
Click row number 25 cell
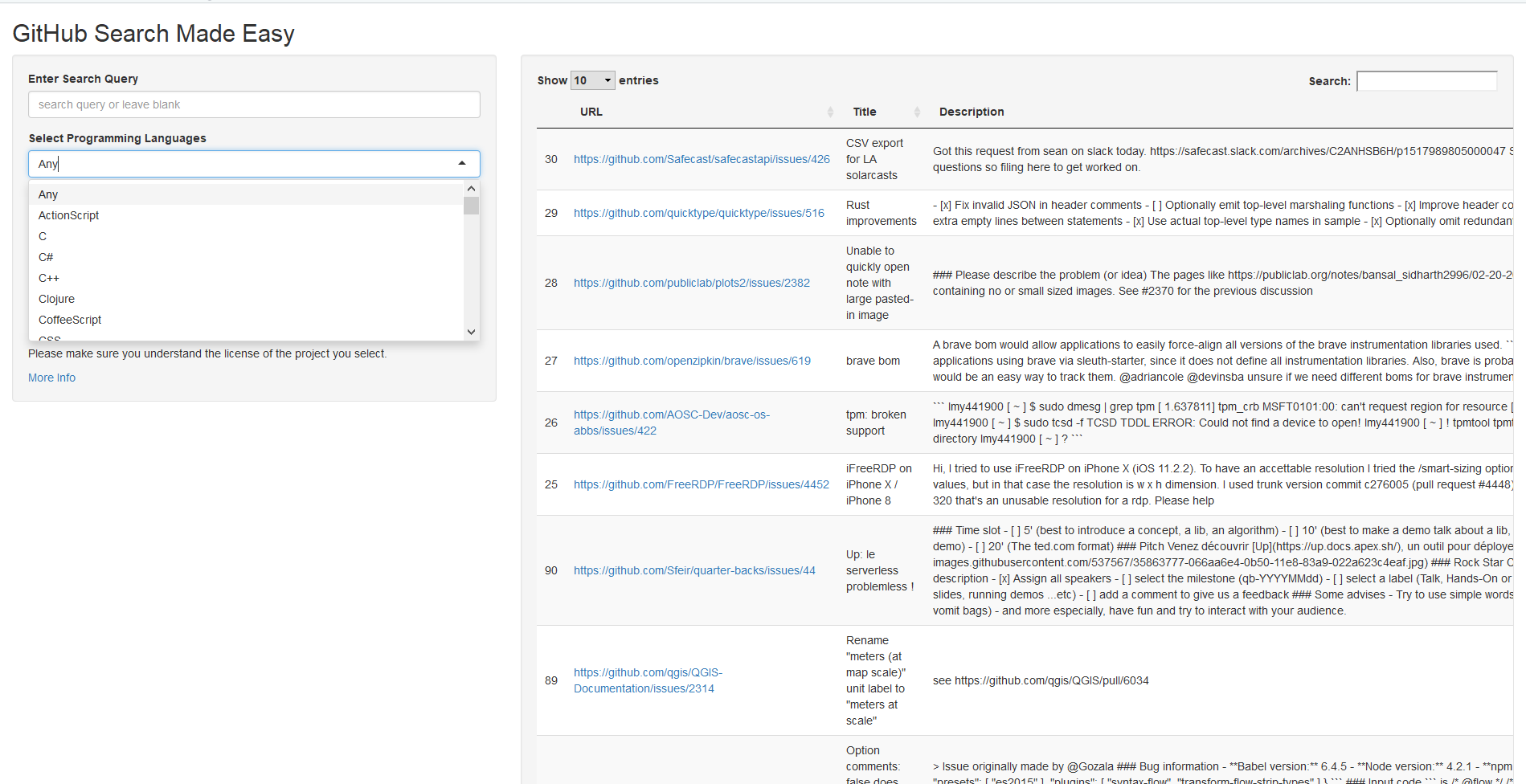[551, 484]
